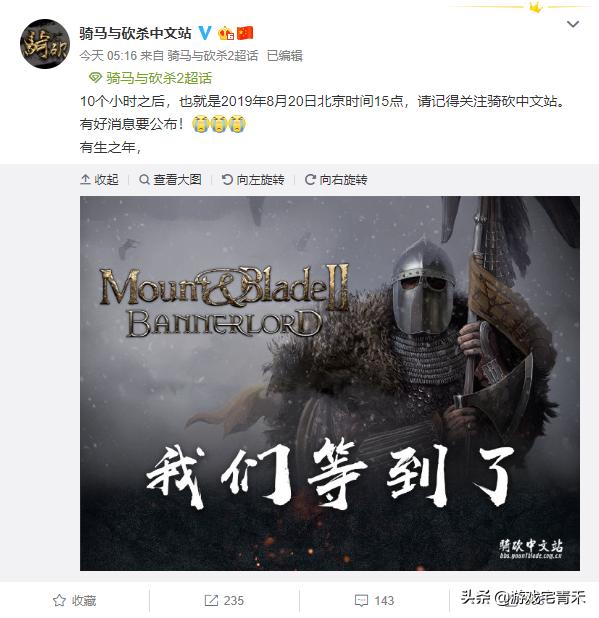Collapse the image with 收起
The width and height of the screenshot is (599, 618).
pyautogui.click(x=99, y=180)
